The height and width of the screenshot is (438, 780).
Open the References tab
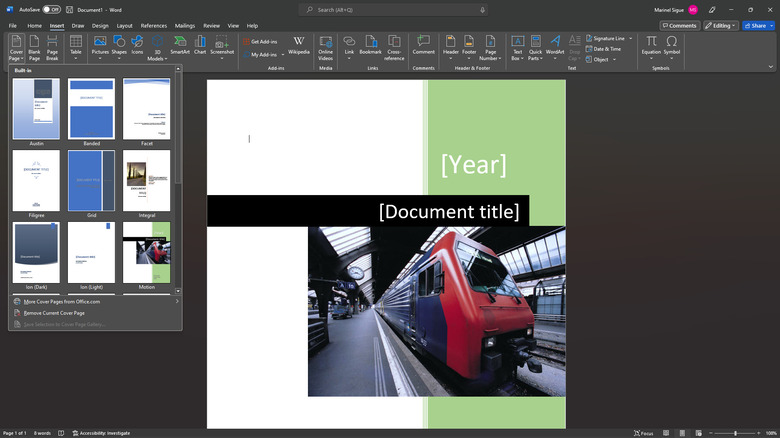(154, 25)
